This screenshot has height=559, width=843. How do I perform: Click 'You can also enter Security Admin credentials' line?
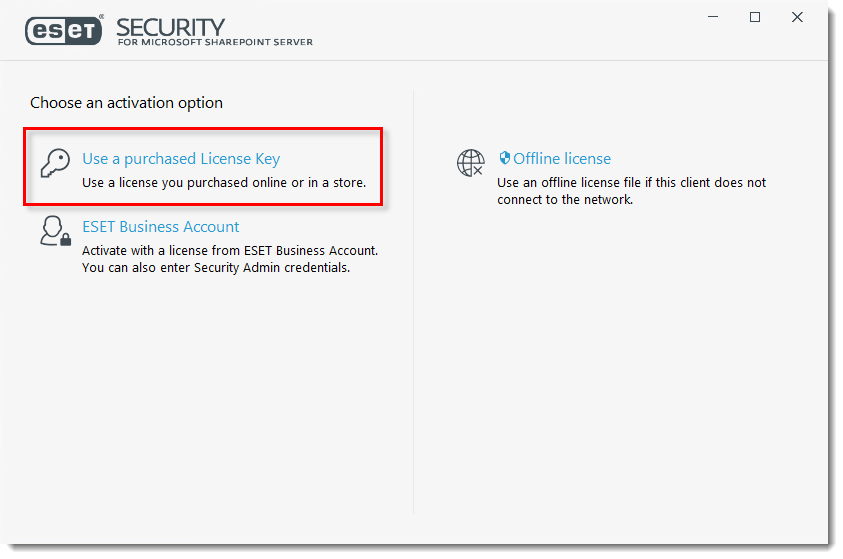tap(216, 268)
